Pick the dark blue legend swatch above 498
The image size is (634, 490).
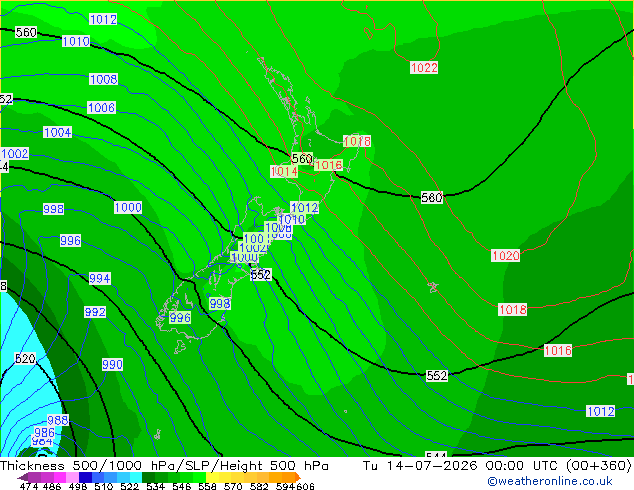pos(85,477)
